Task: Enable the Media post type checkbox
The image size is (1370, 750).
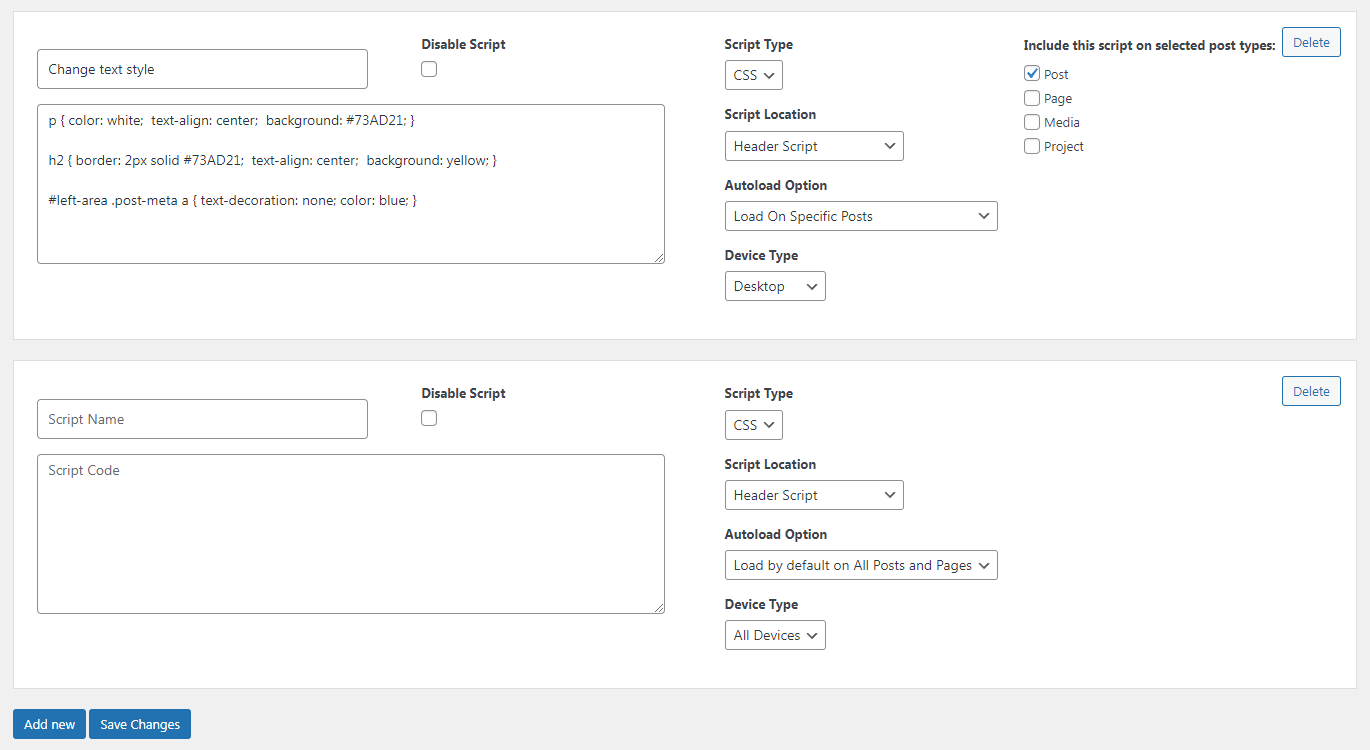Action: [x=1032, y=122]
